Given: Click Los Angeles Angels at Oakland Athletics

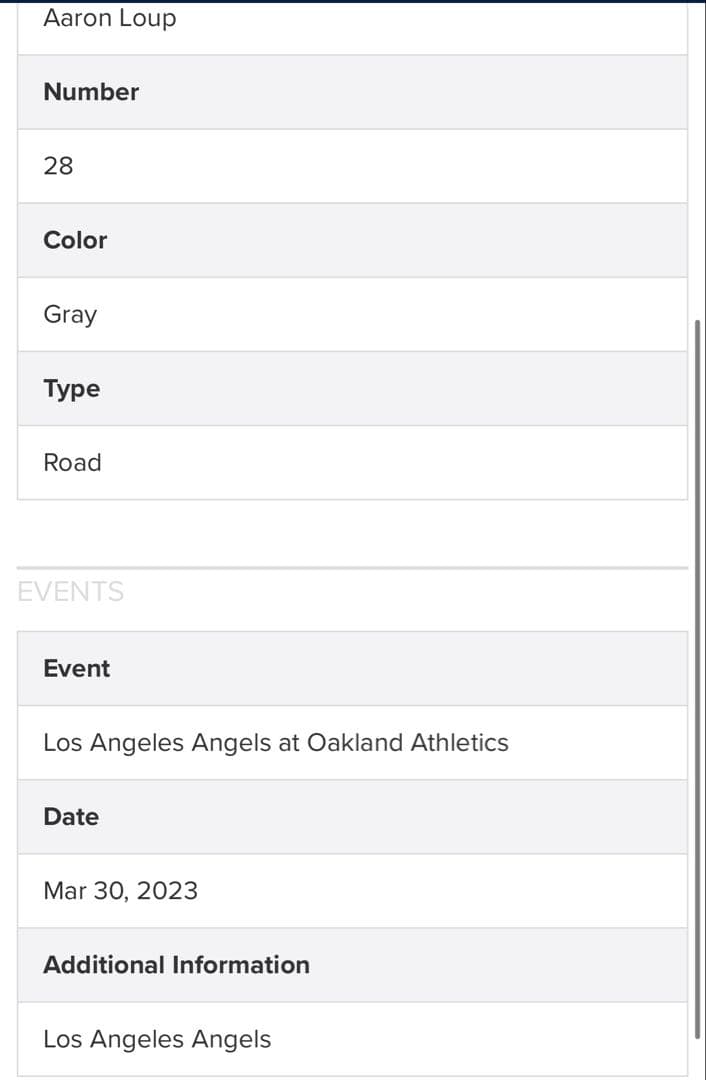Looking at the screenshot, I should [276, 742].
